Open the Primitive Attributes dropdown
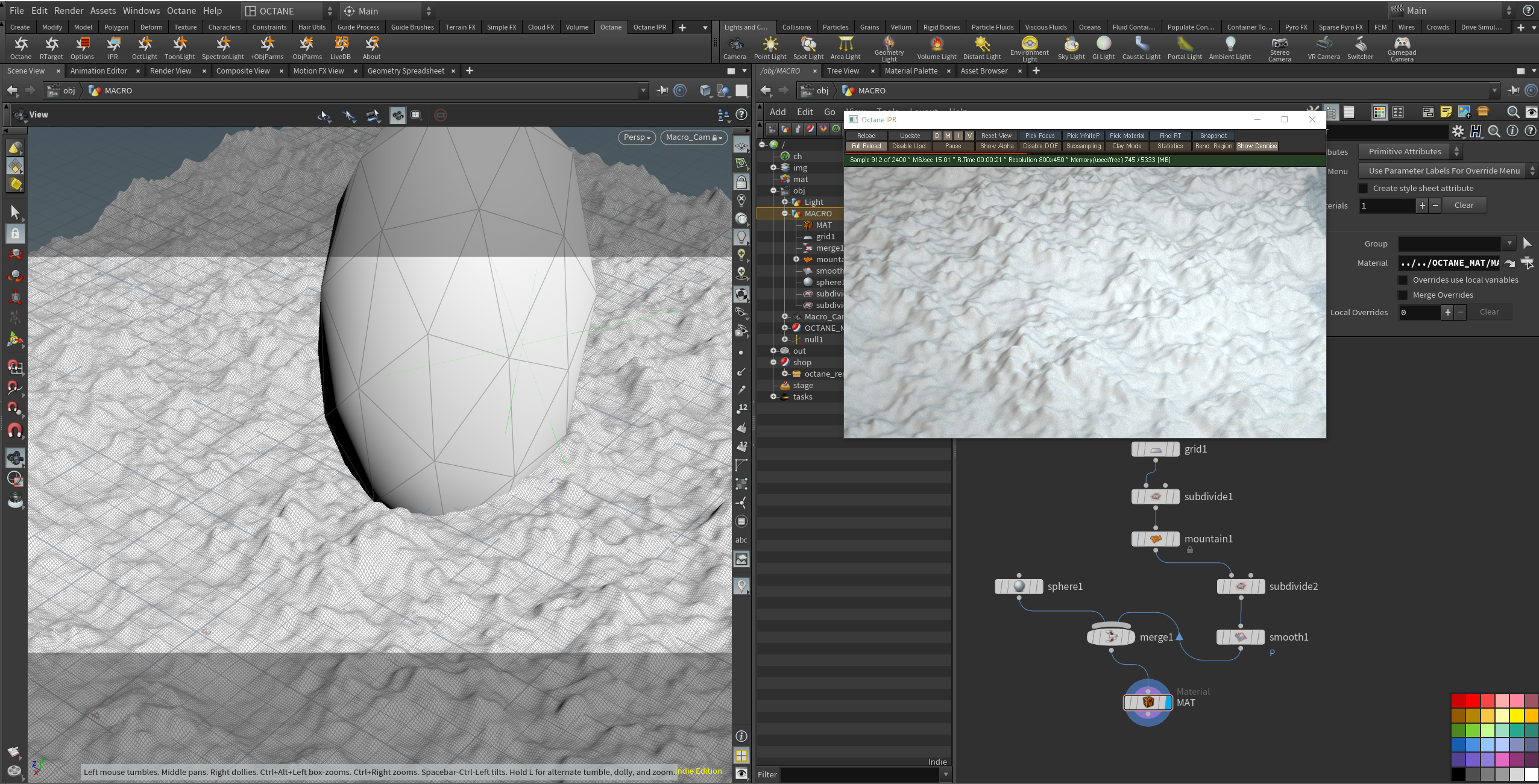Image resolution: width=1539 pixels, height=784 pixels. click(x=1411, y=152)
